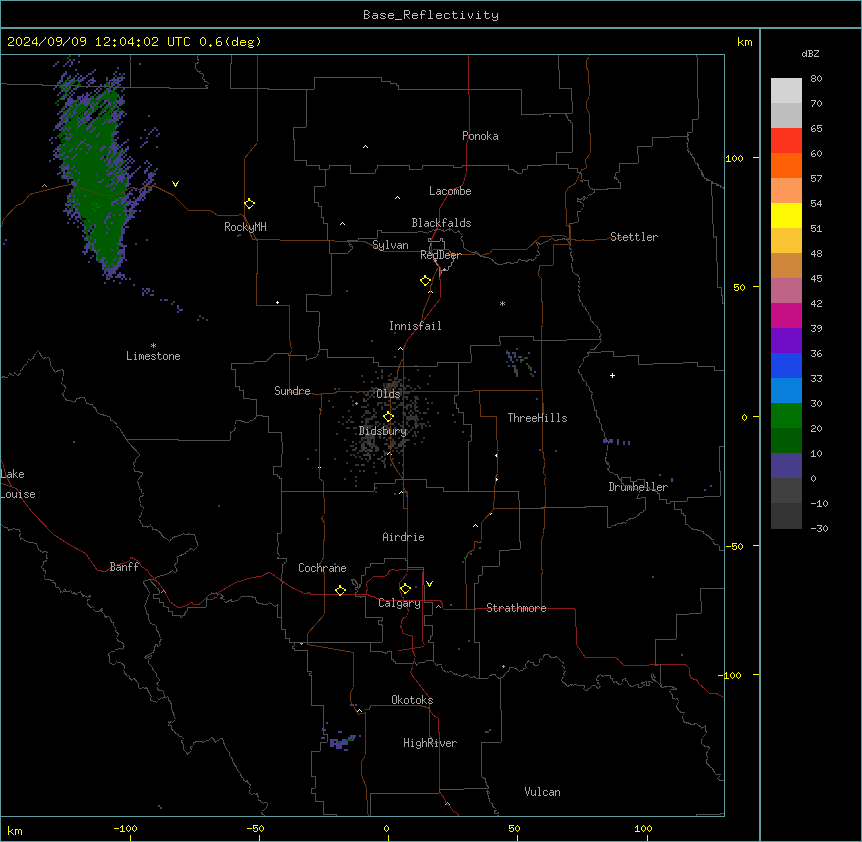Viewport: 862px width, 842px height.
Task: Click the small echo cluster north of ThreeHills
Action: click(520, 362)
